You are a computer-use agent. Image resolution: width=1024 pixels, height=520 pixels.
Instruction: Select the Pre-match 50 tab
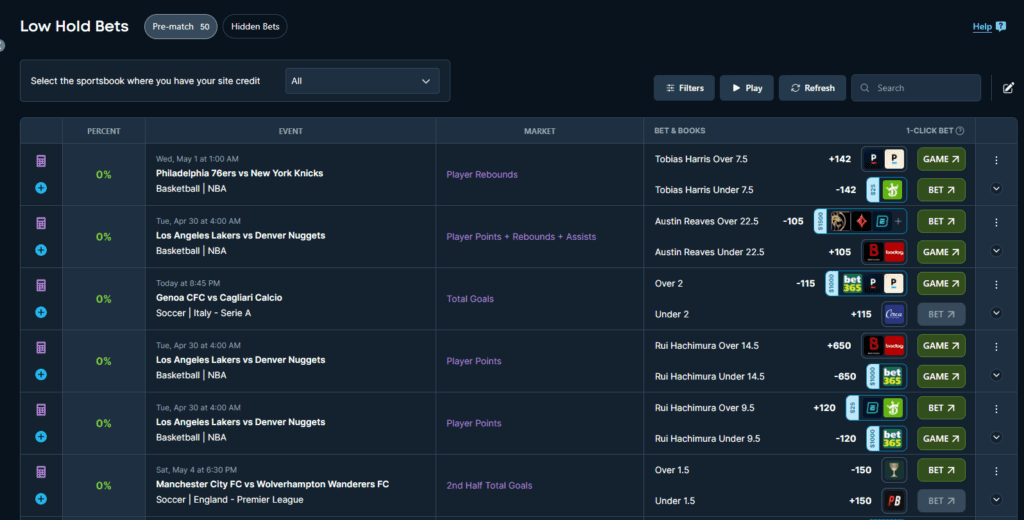pyautogui.click(x=181, y=27)
